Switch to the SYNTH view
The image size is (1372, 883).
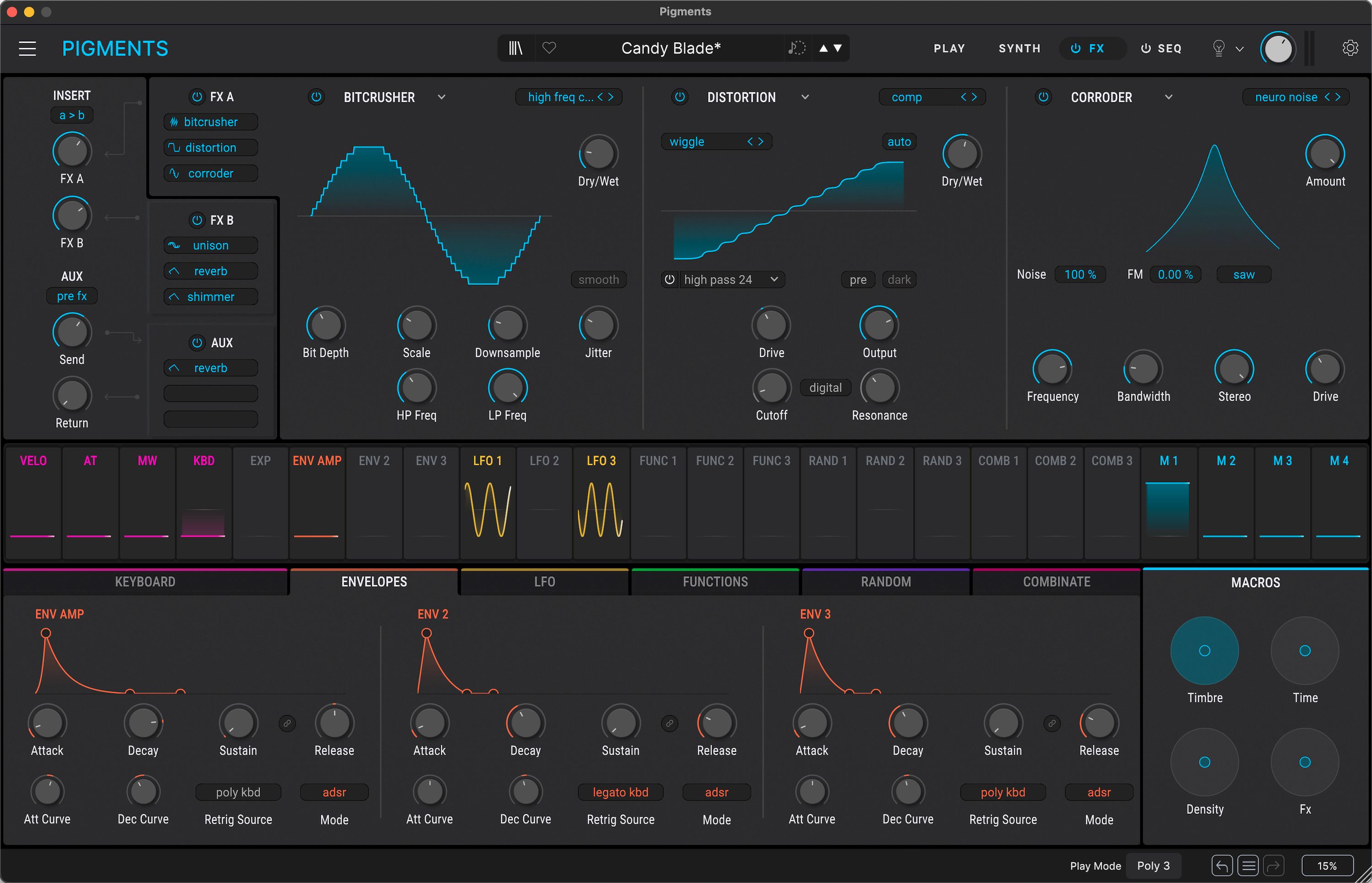pyautogui.click(x=1019, y=49)
